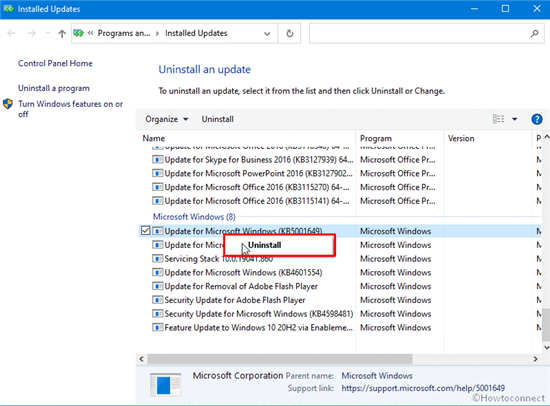Go forward with the Forward arrow
This screenshot has height=406, width=550.
pyautogui.click(x=32, y=33)
